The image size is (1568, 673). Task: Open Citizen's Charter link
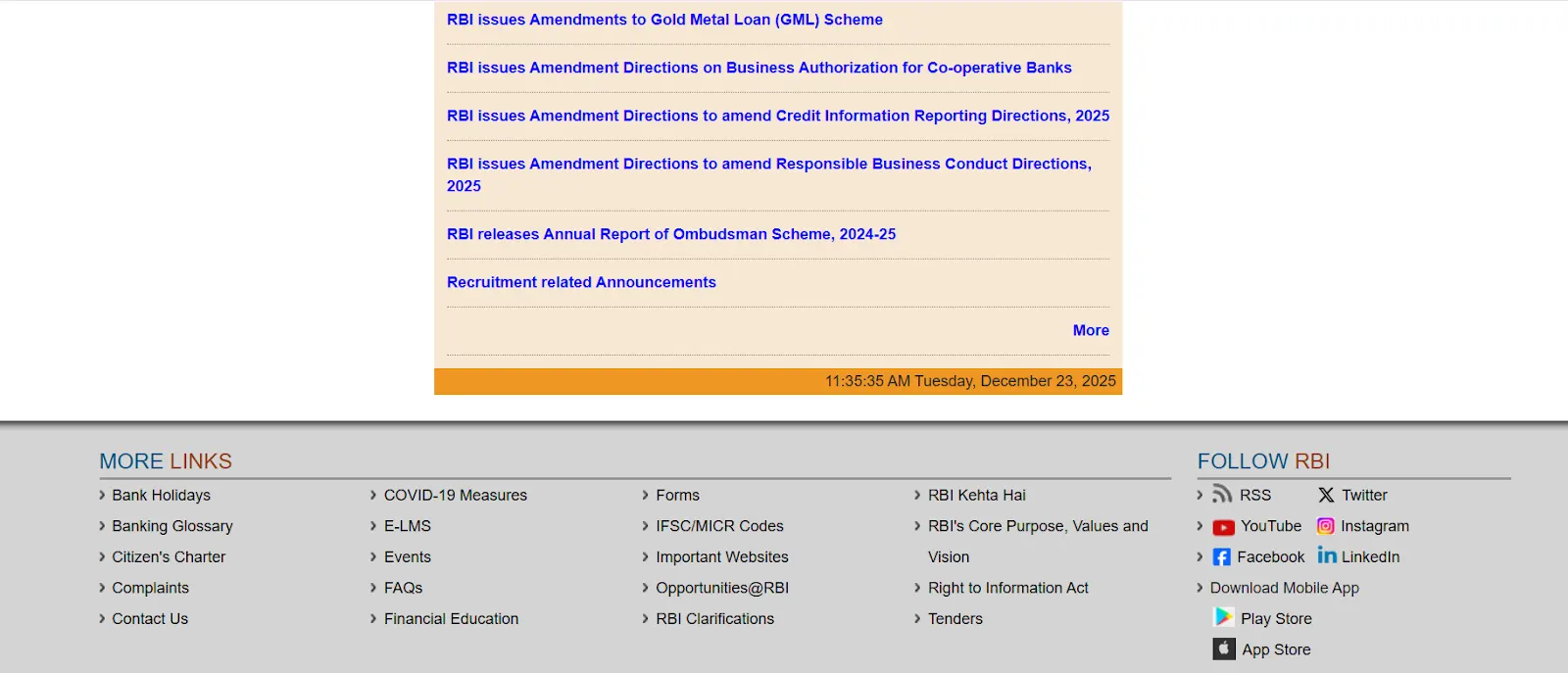tap(169, 557)
